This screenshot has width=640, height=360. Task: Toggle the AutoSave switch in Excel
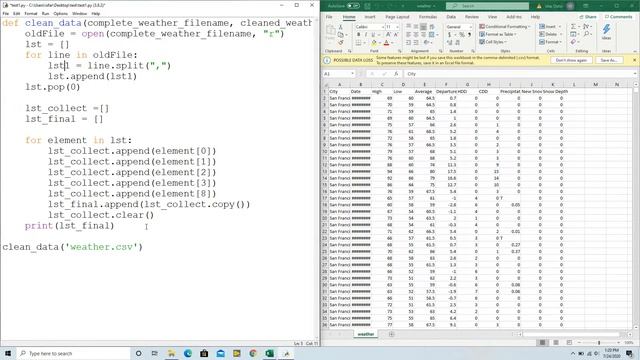point(353,6)
